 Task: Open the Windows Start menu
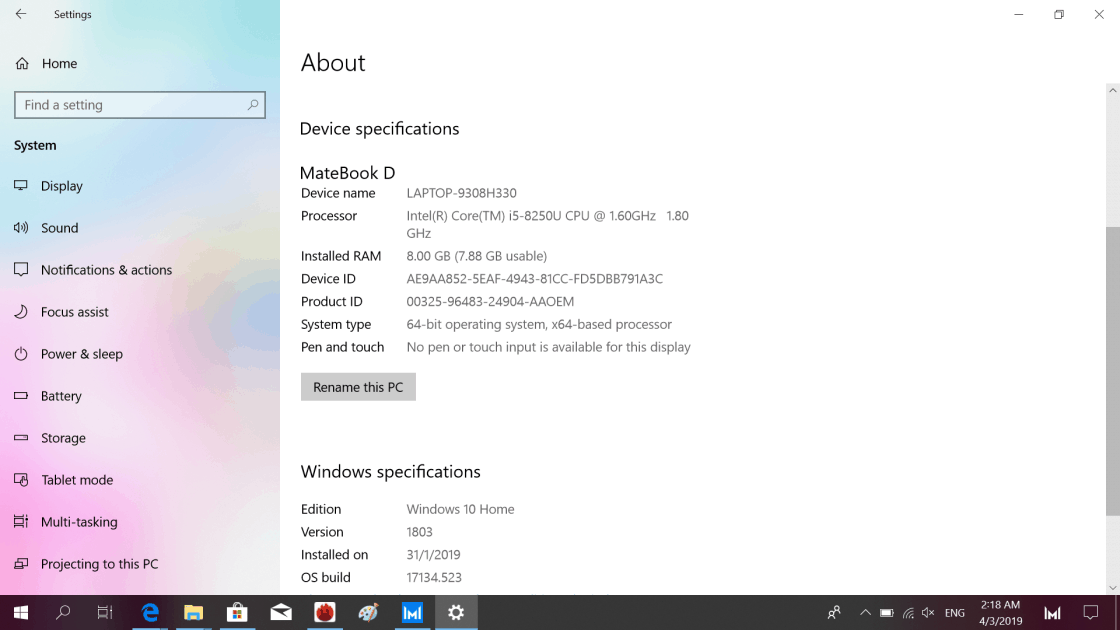coord(21,613)
